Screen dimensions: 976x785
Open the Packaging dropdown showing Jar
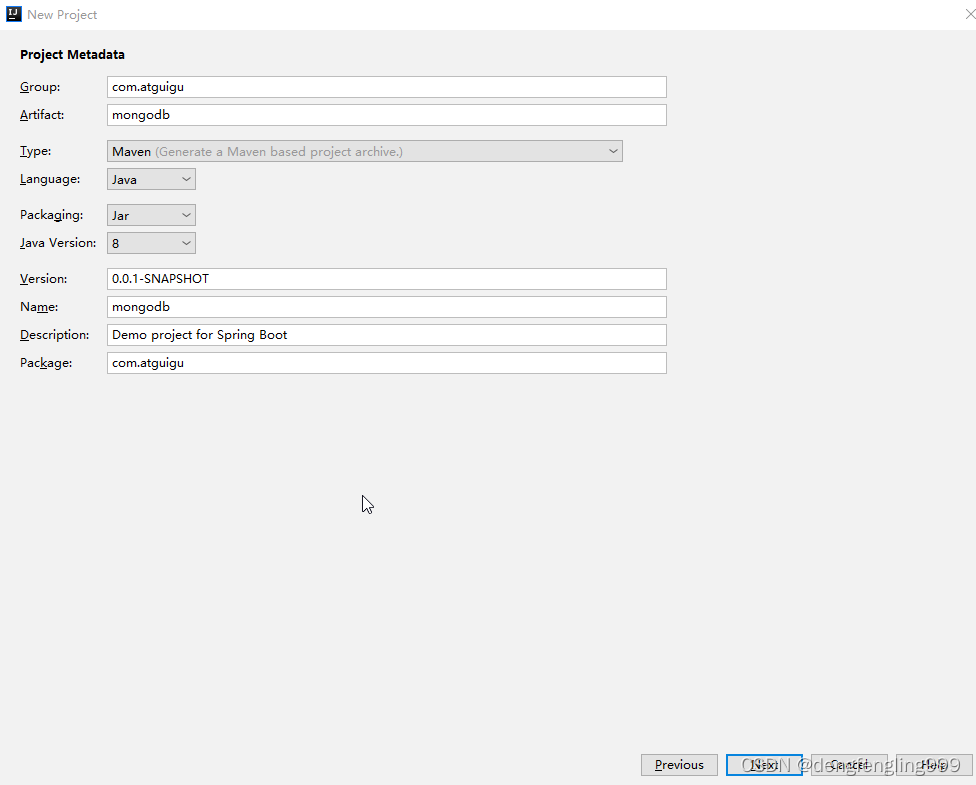pos(151,215)
